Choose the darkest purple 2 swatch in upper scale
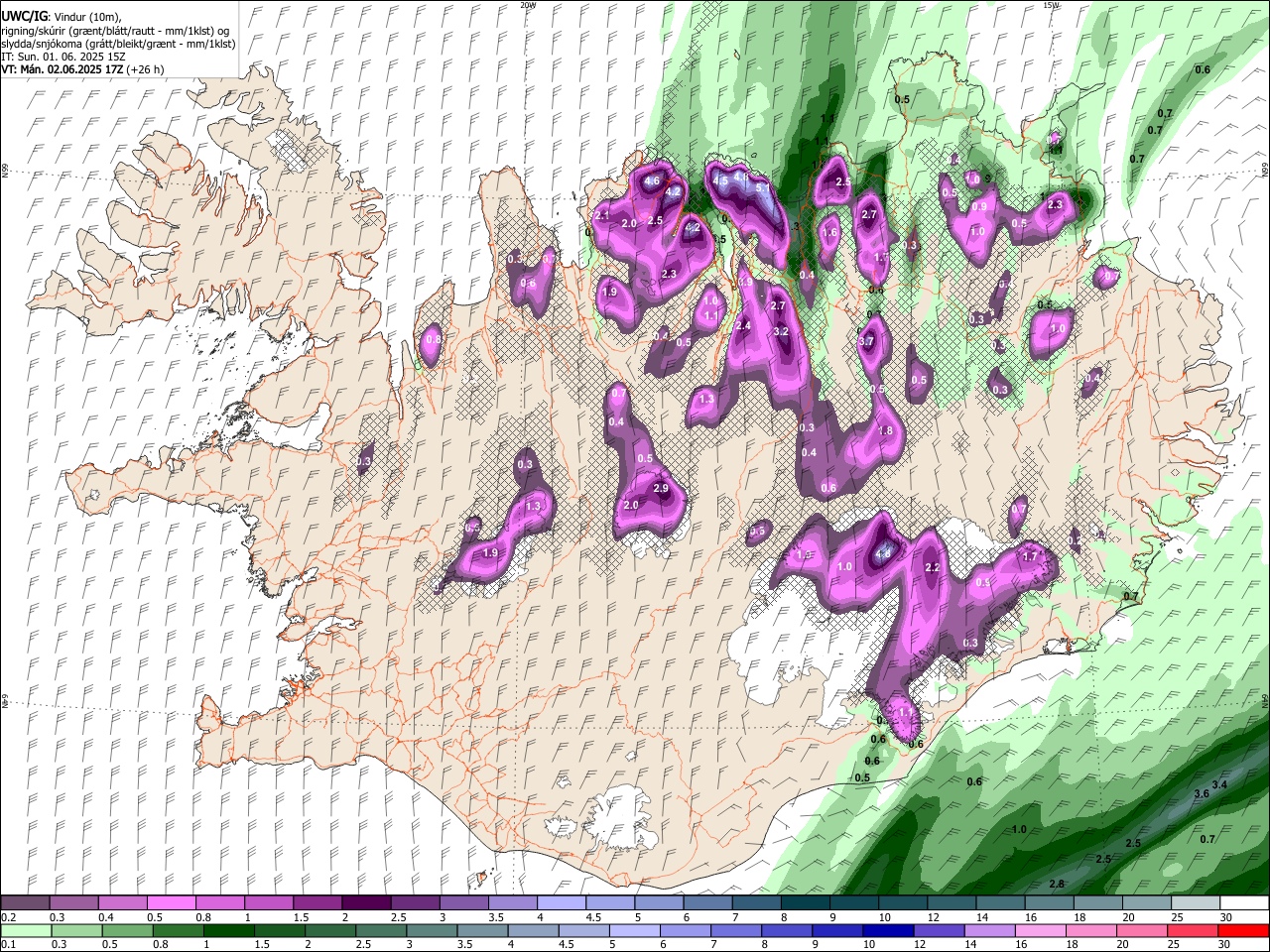This screenshot has width=1270, height=952. 365,903
